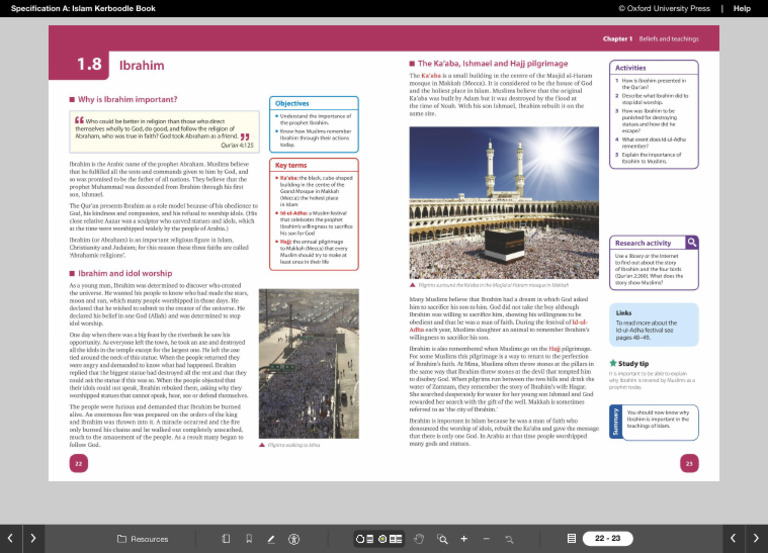Select the pen annotation tool
This screenshot has width=768, height=553.
coord(271,539)
